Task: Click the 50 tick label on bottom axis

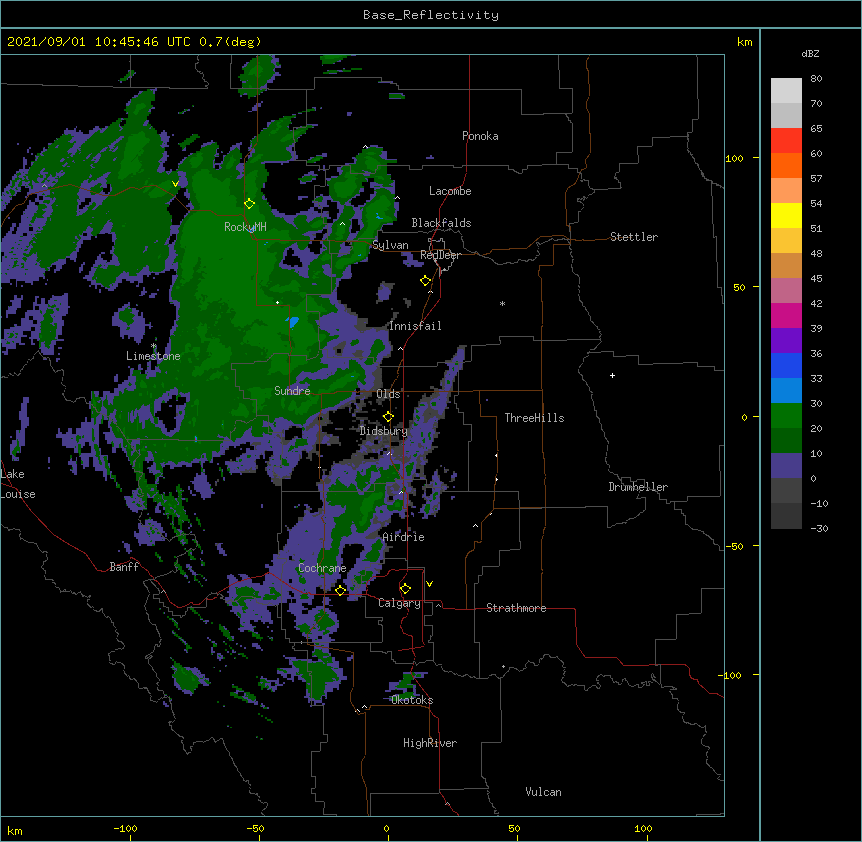Action: pyautogui.click(x=513, y=828)
